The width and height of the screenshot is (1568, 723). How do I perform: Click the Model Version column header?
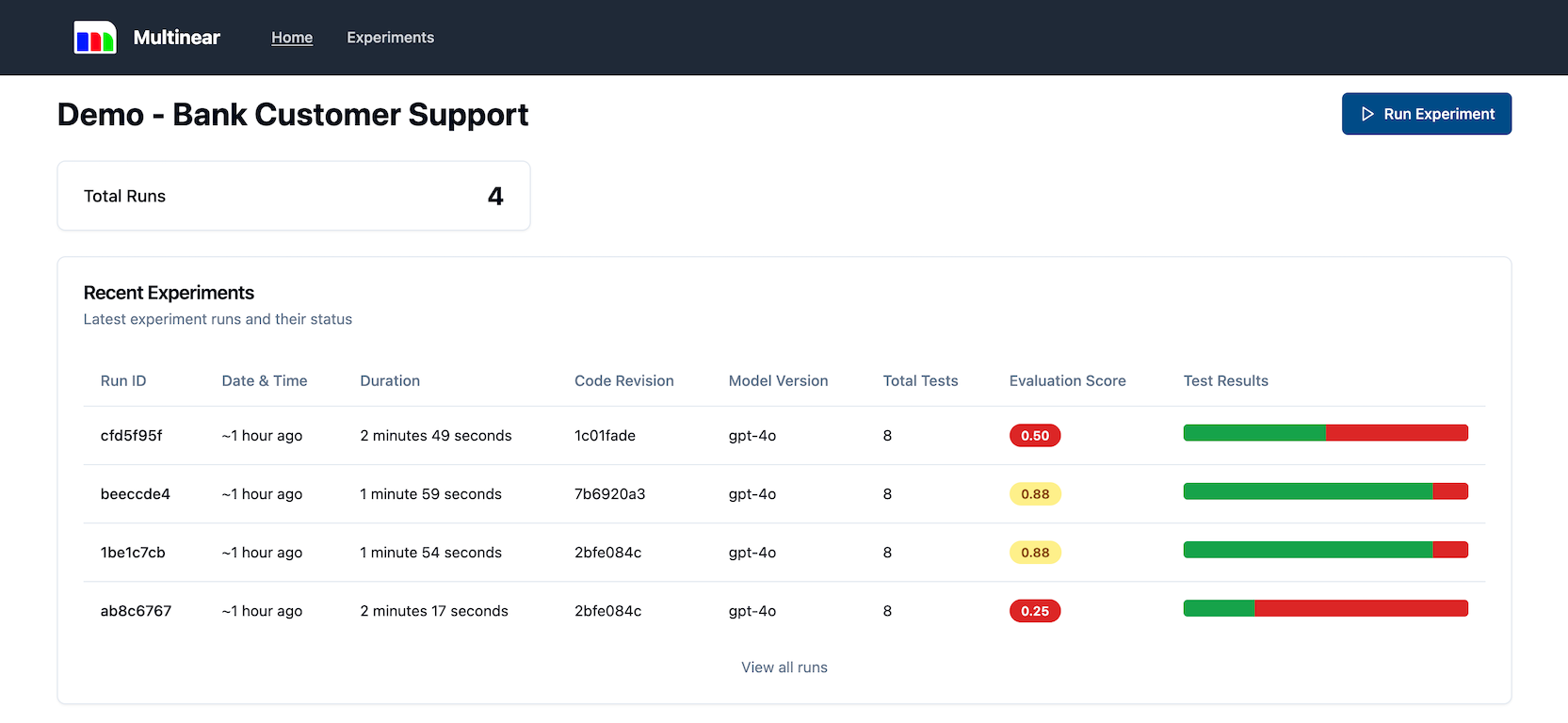pyautogui.click(x=779, y=381)
